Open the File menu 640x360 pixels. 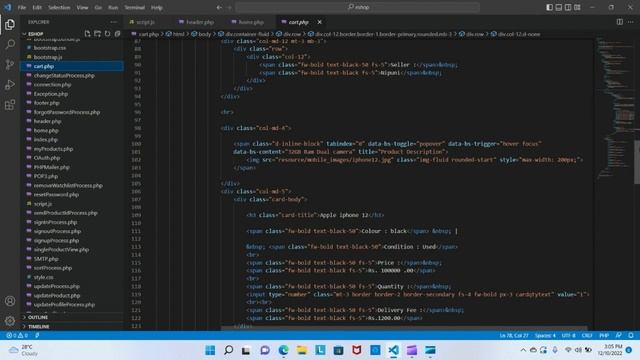tap(22, 7)
